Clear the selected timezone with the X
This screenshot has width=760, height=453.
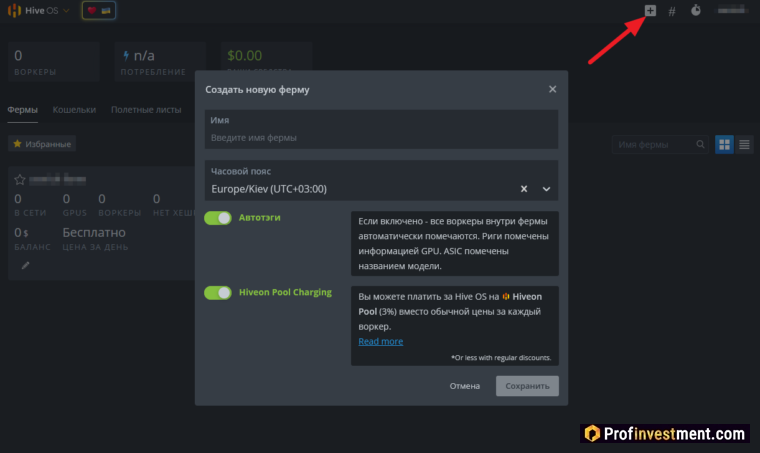pos(524,188)
